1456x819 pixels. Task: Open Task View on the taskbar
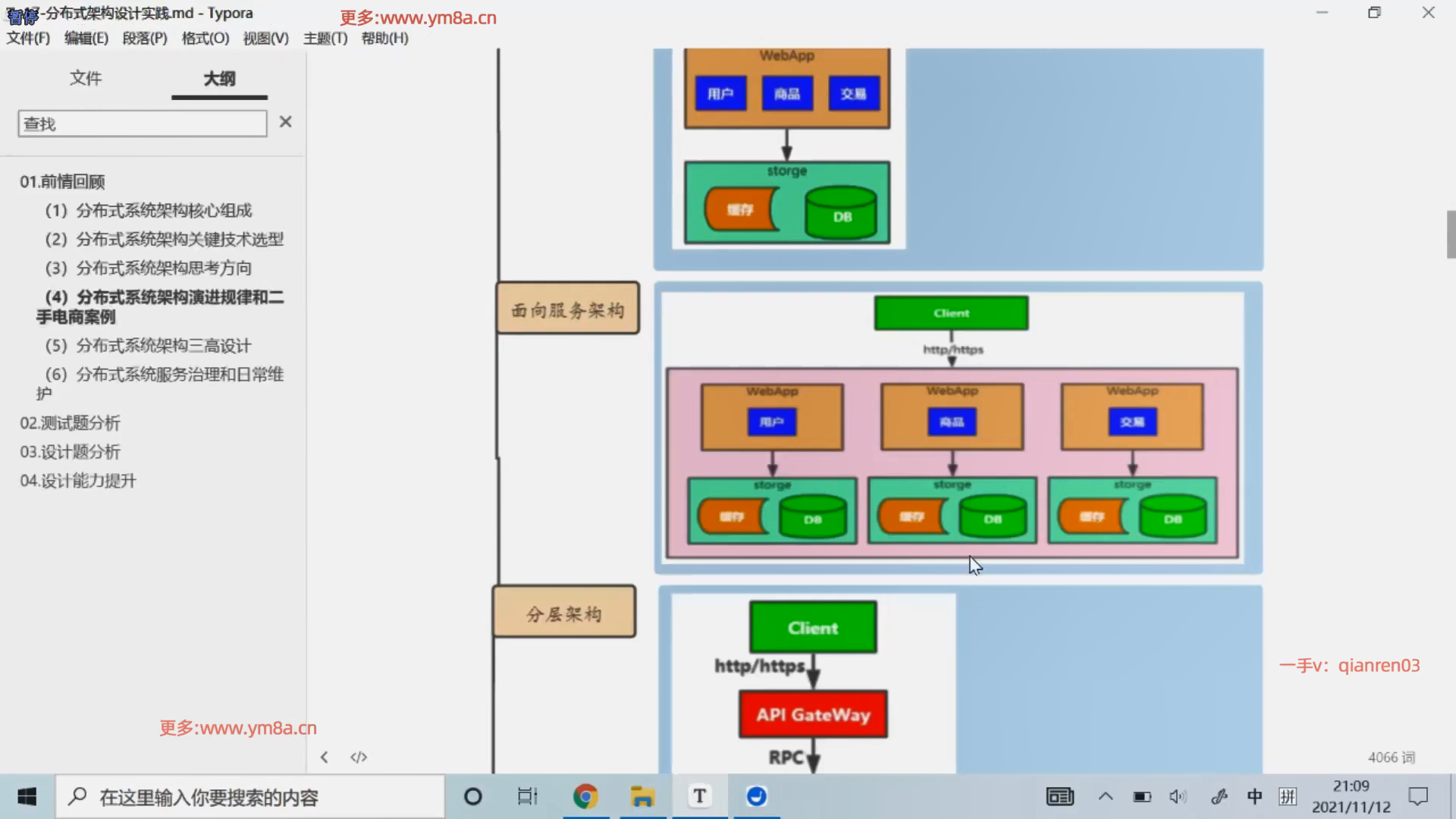[527, 796]
